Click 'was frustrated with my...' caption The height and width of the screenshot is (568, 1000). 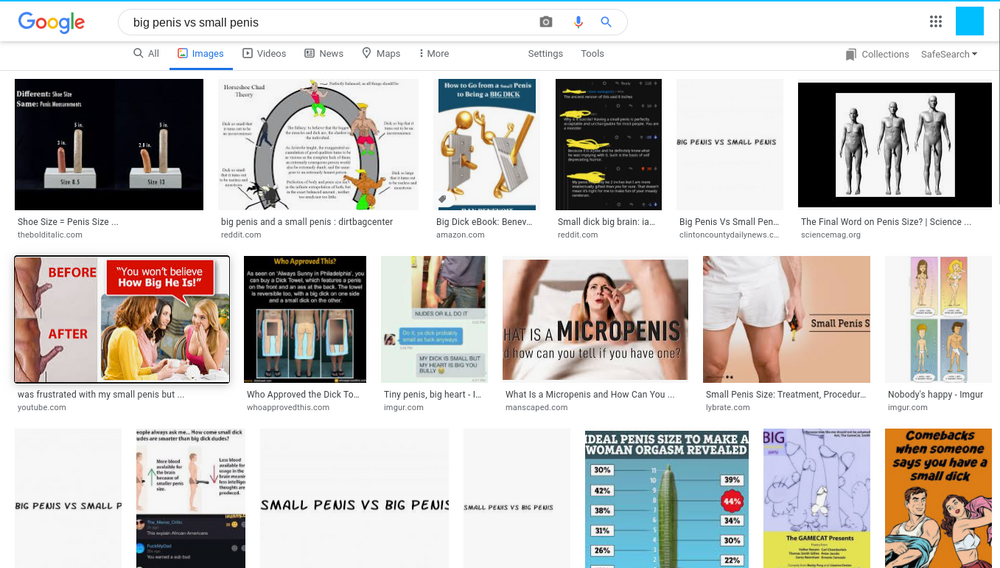coord(101,395)
